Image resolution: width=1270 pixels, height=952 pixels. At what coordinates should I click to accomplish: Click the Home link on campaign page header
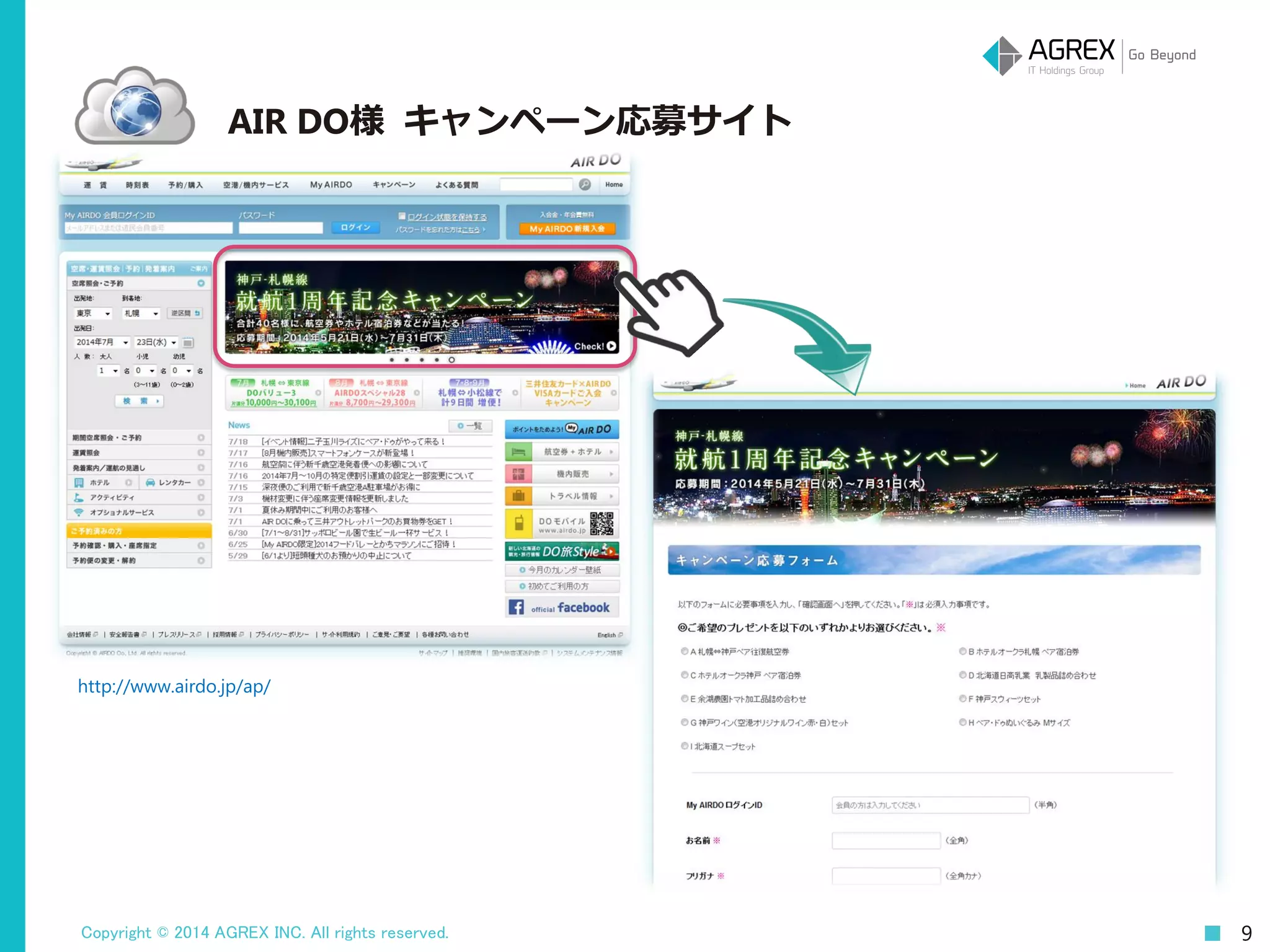click(1136, 386)
